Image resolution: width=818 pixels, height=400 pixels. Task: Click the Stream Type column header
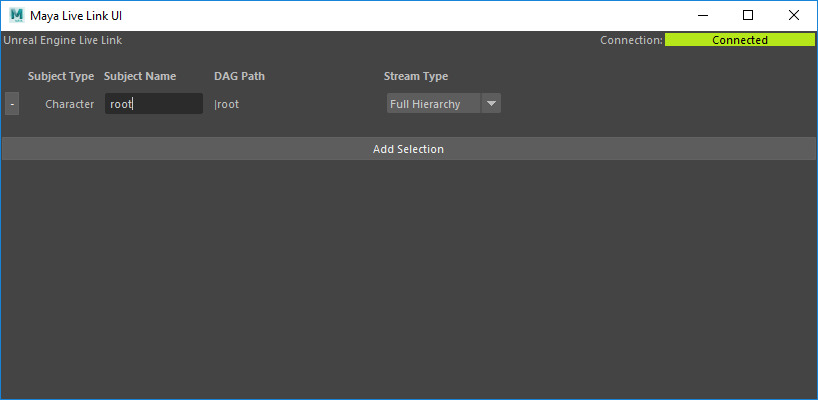pyautogui.click(x=416, y=76)
